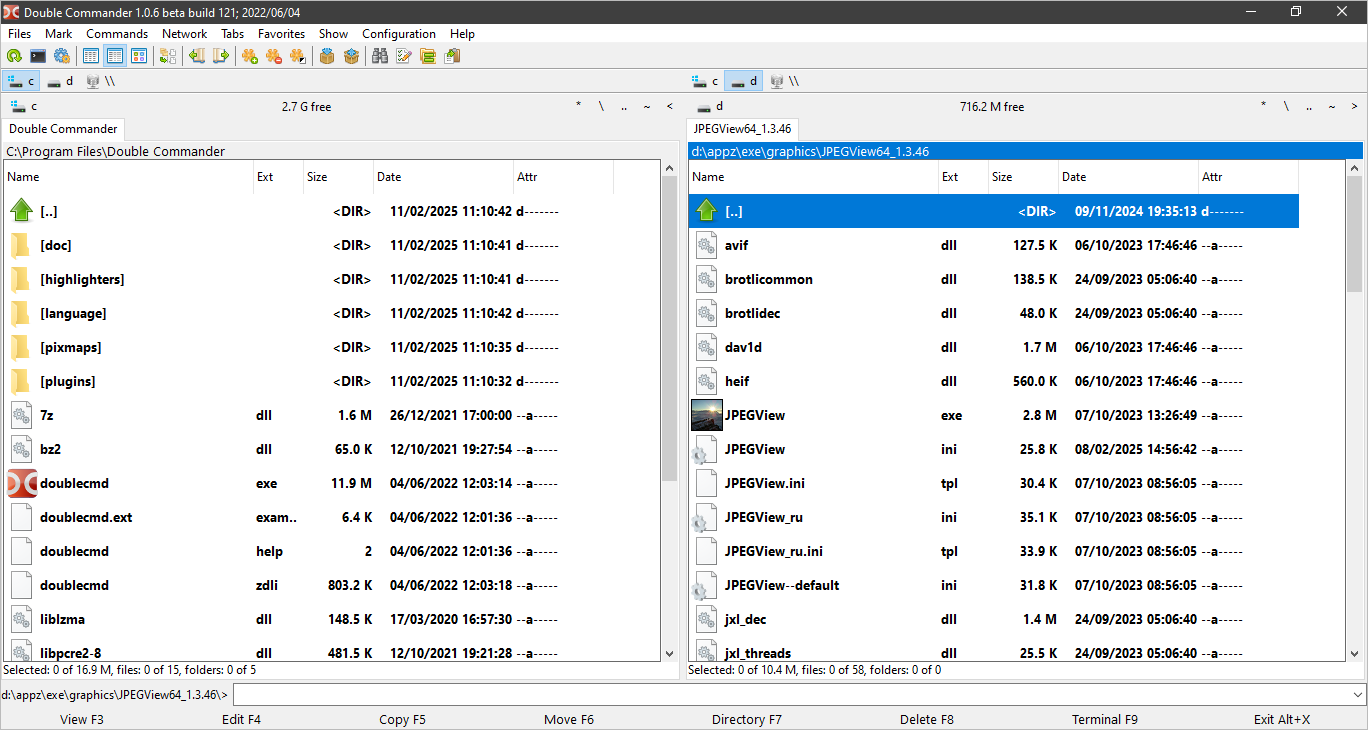Open the Configuration menu
Image resolution: width=1368 pixels, height=730 pixels.
pyautogui.click(x=398, y=33)
